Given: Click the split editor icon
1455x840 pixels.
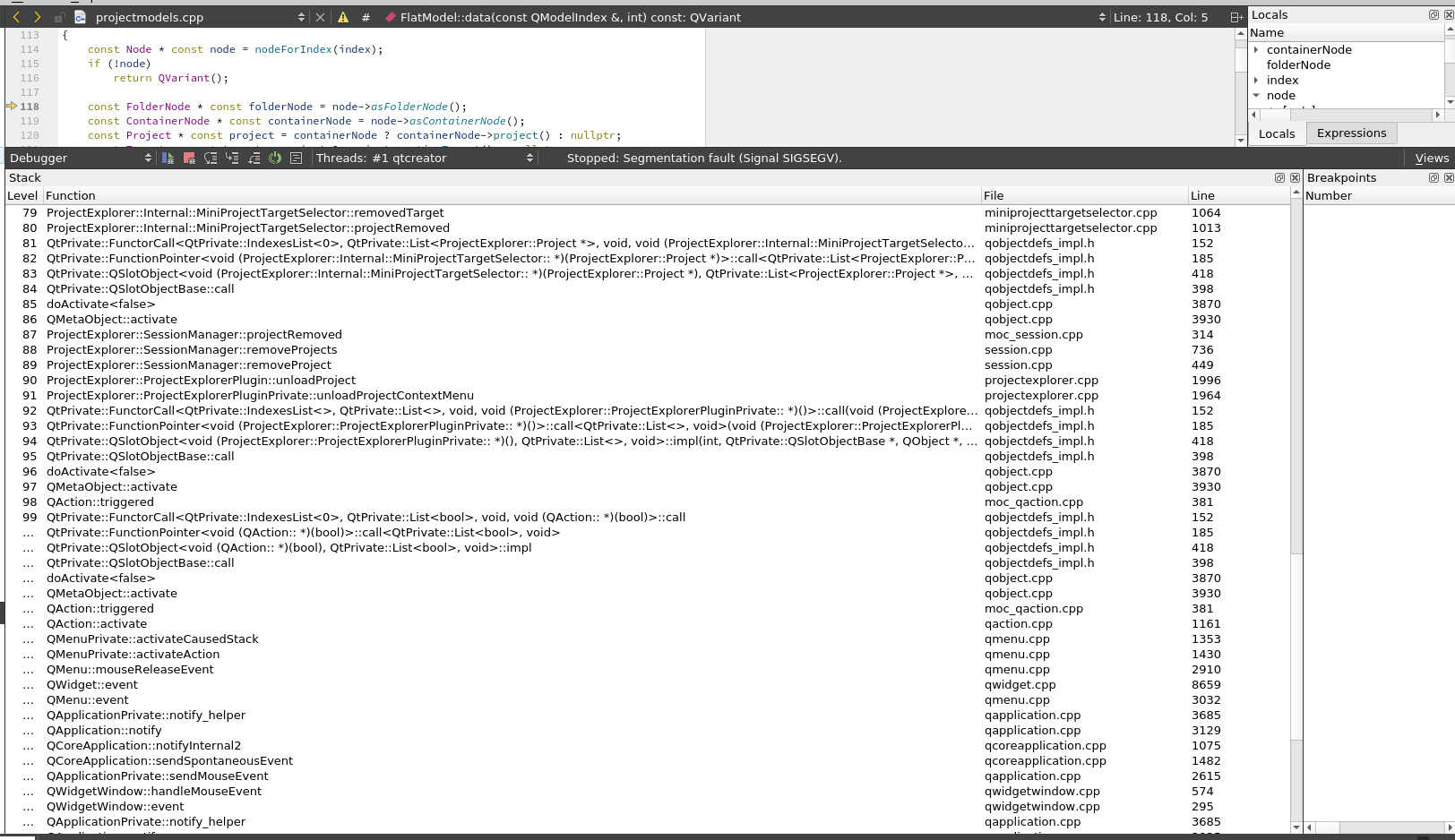Looking at the screenshot, I should 1236,17.
